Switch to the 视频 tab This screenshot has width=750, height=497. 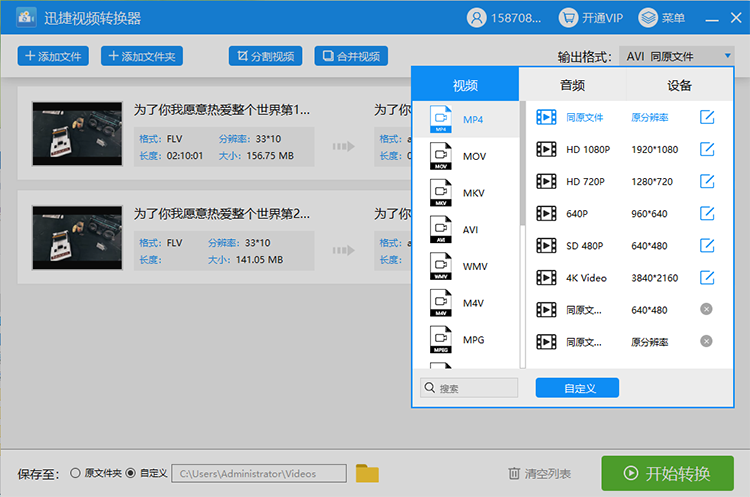tap(465, 85)
